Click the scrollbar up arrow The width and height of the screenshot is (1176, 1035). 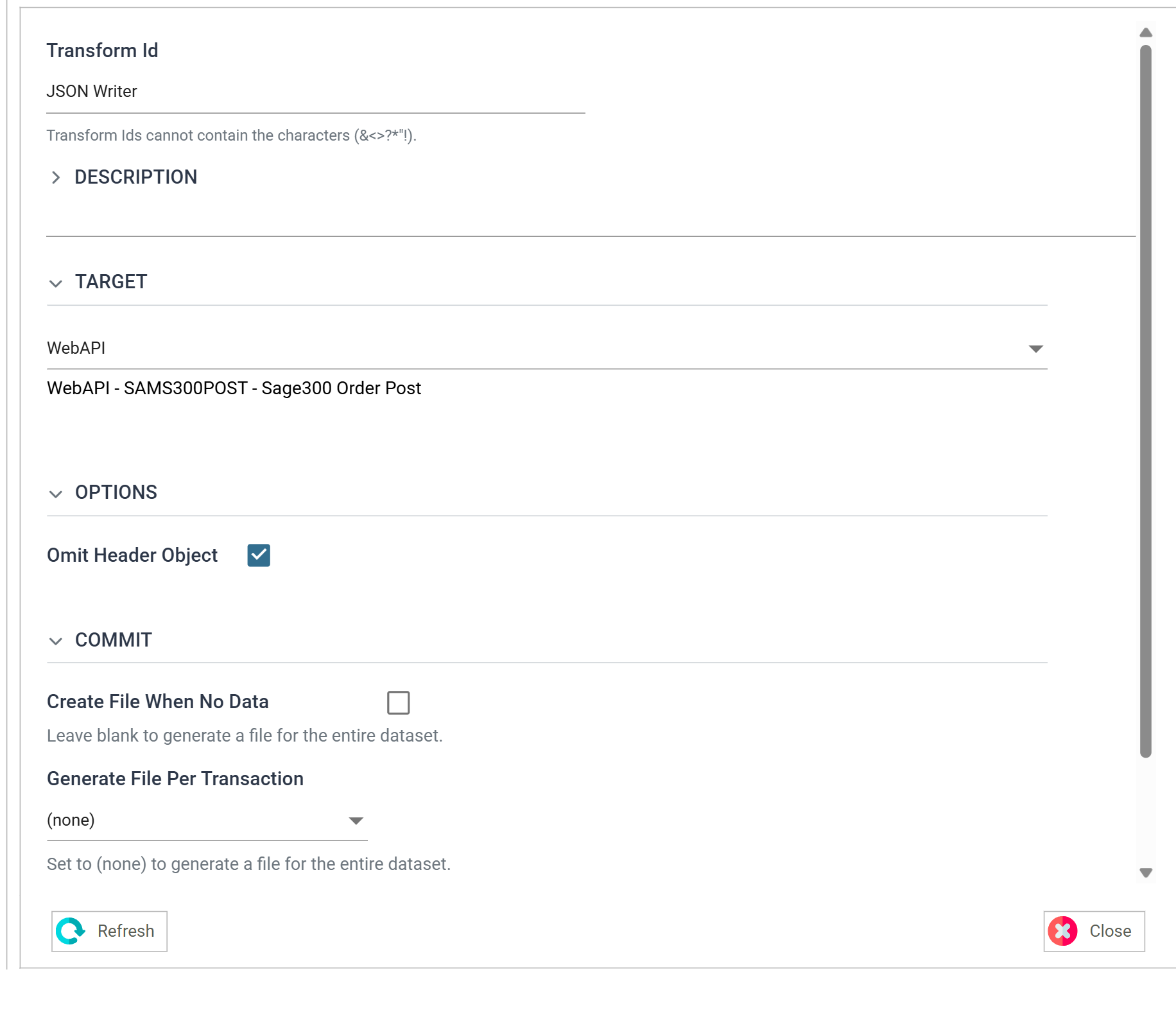pyautogui.click(x=1146, y=33)
